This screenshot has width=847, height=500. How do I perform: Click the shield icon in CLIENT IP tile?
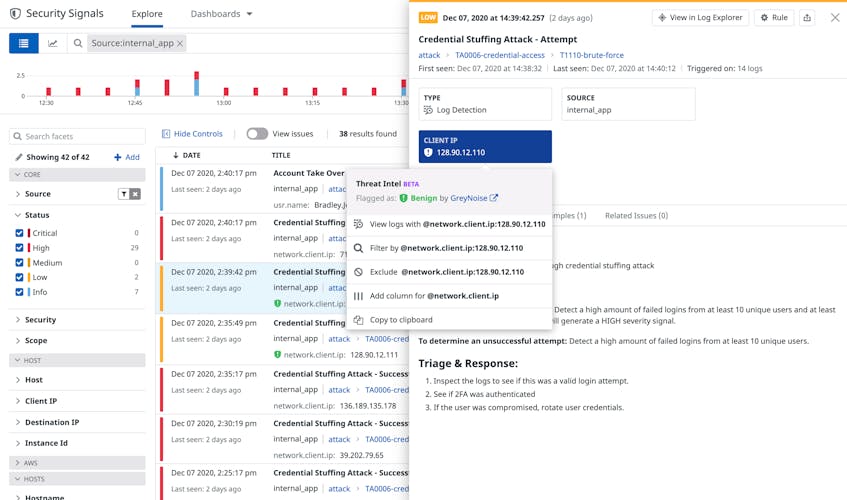point(428,153)
